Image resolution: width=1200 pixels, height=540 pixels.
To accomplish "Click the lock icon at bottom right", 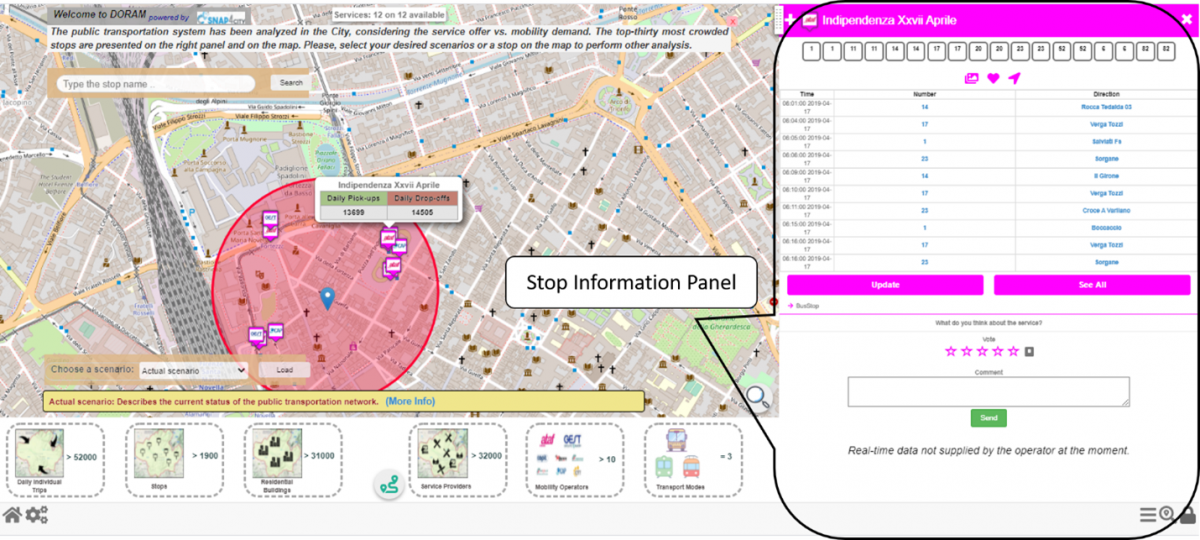I will point(1187,515).
